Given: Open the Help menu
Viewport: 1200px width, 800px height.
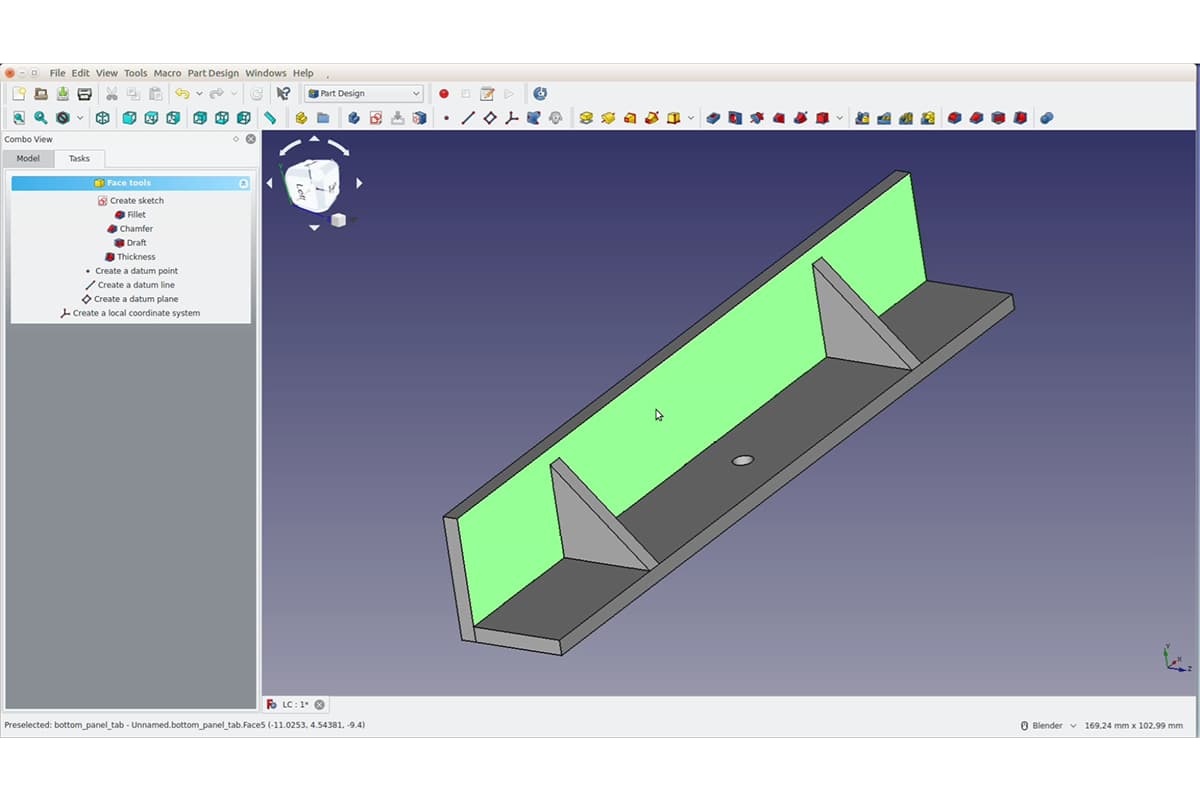Looking at the screenshot, I should 303,73.
